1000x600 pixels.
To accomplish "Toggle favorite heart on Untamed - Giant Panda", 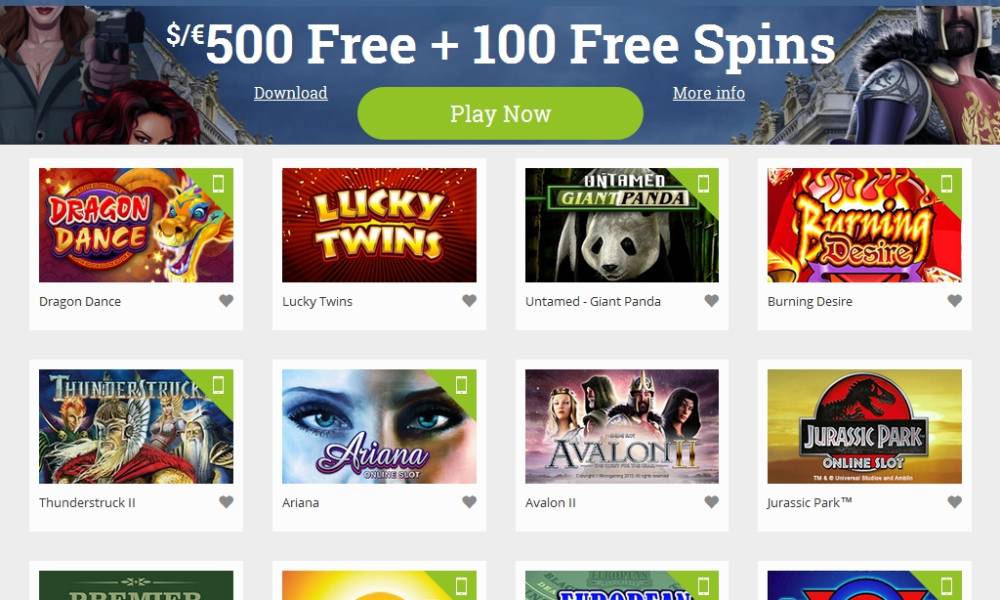I will pos(712,300).
